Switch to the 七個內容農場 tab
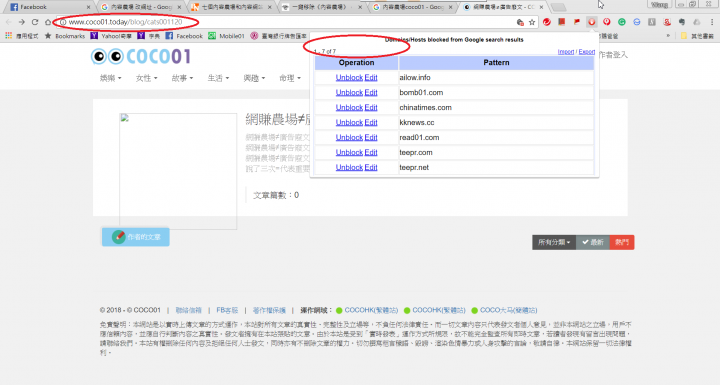The image size is (720, 385). pyautogui.click(x=230, y=7)
